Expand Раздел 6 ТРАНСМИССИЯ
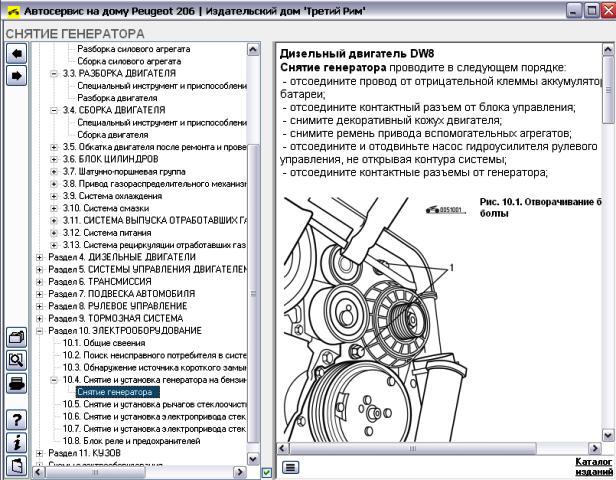Viewport: 616px width, 480px height. (39, 282)
